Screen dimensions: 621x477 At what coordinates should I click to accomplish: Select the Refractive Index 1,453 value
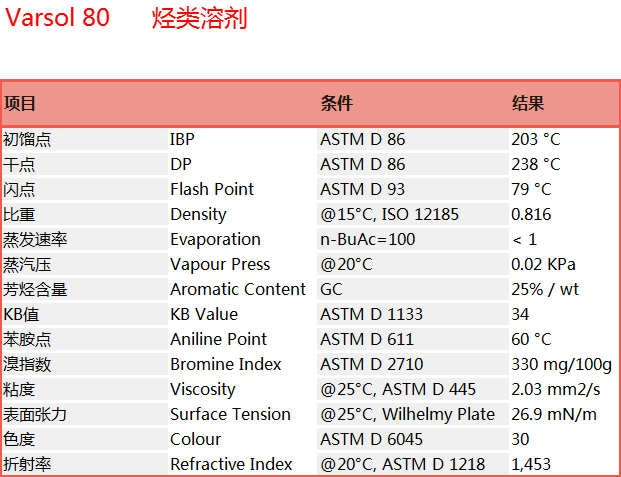point(531,464)
